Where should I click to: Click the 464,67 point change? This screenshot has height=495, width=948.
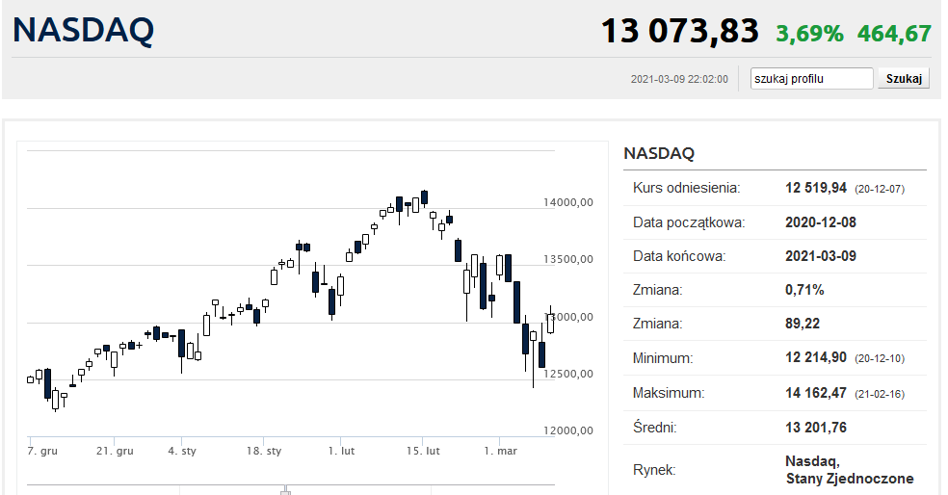tap(894, 33)
